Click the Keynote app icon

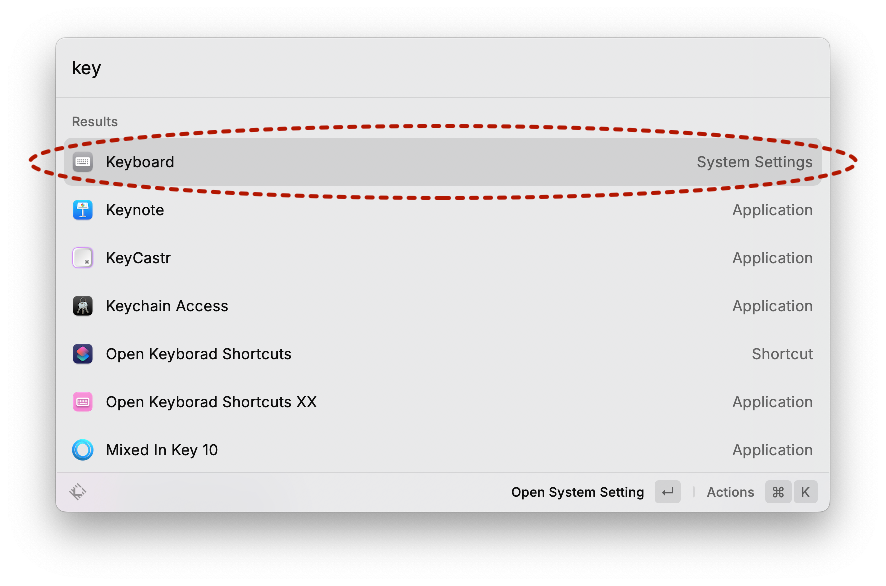click(83, 210)
